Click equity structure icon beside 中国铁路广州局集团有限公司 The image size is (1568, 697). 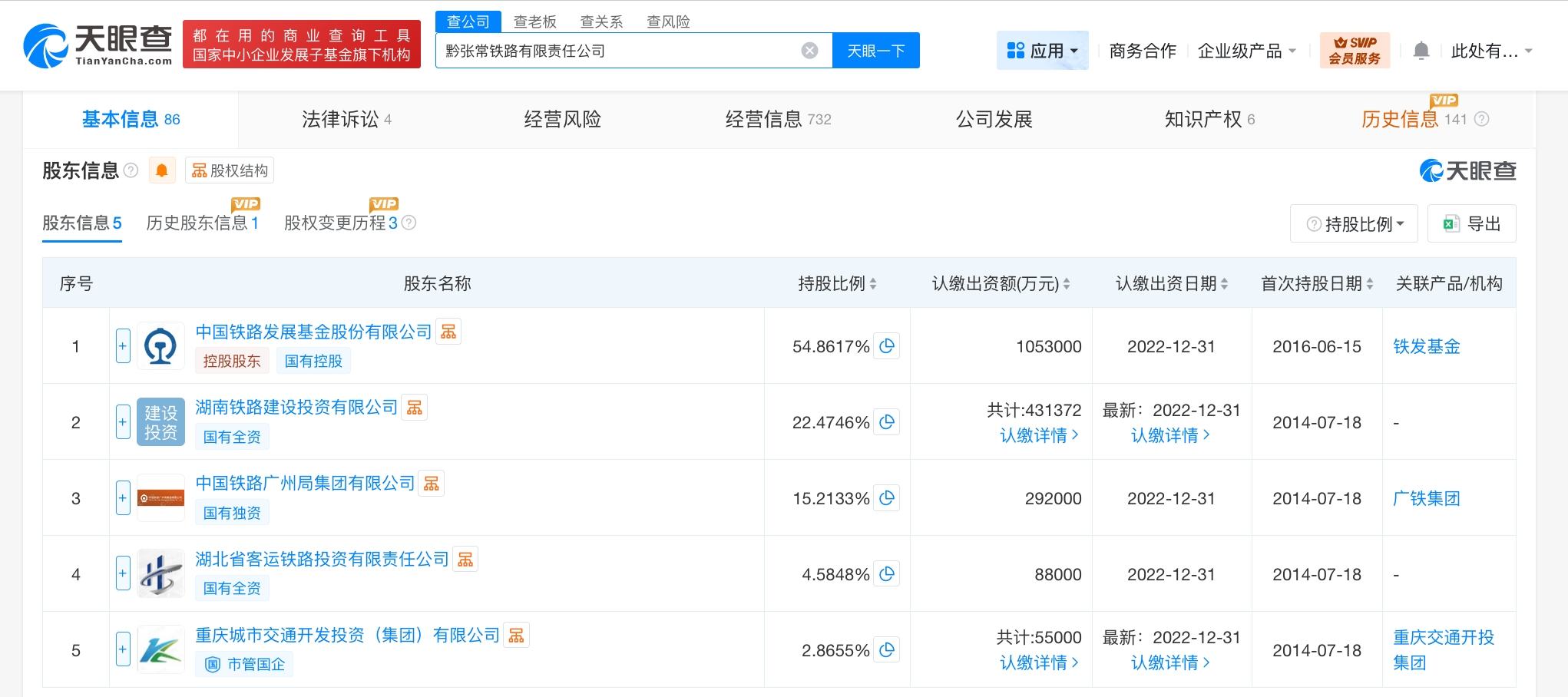432,484
